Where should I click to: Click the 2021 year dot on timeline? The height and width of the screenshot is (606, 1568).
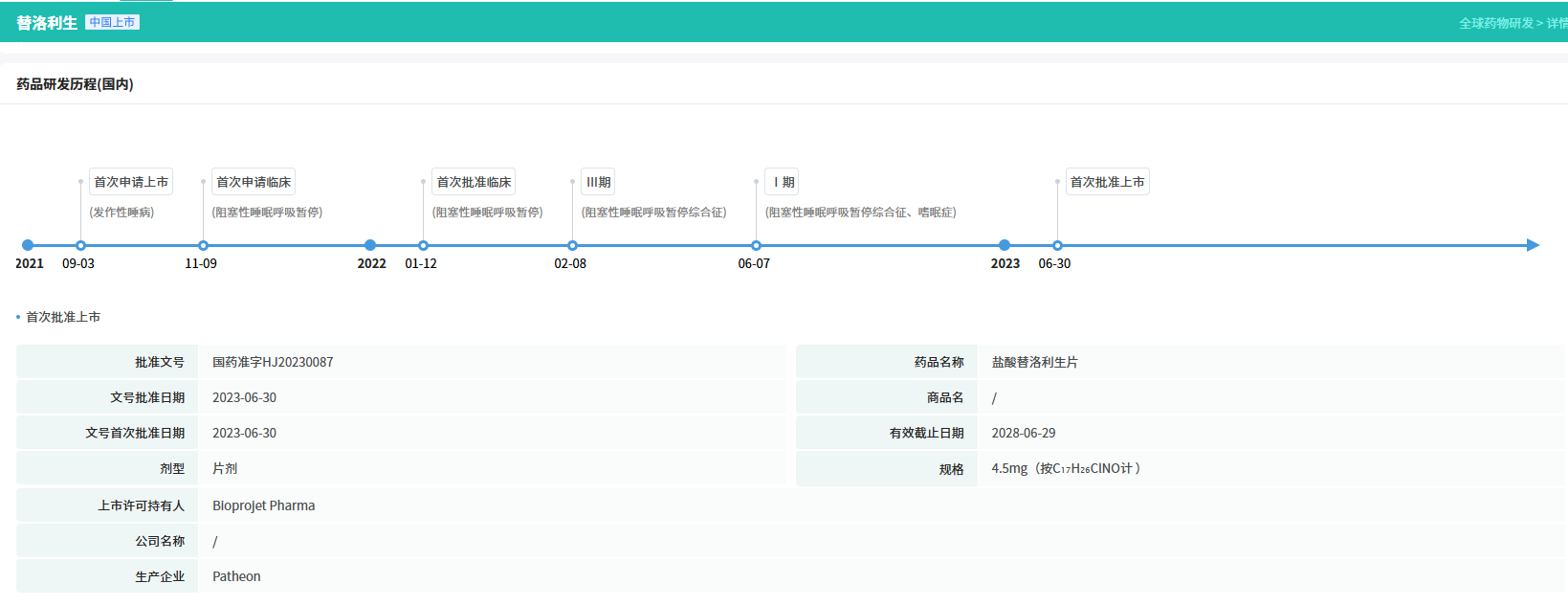28,245
